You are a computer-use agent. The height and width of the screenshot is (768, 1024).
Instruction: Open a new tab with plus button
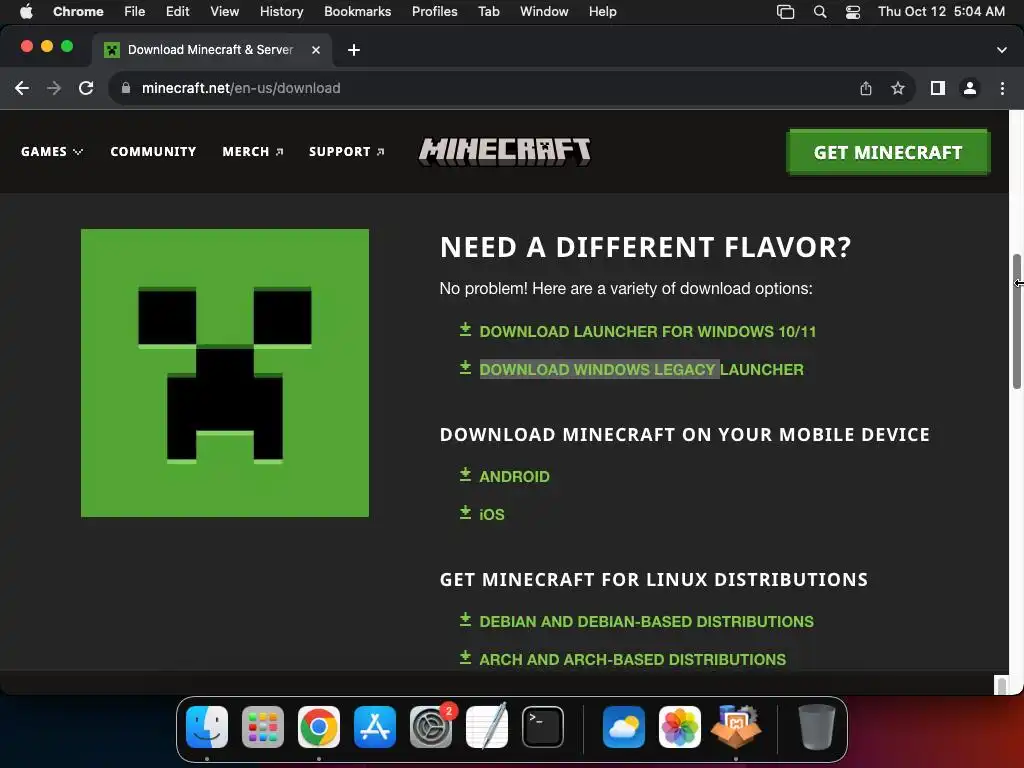354,50
